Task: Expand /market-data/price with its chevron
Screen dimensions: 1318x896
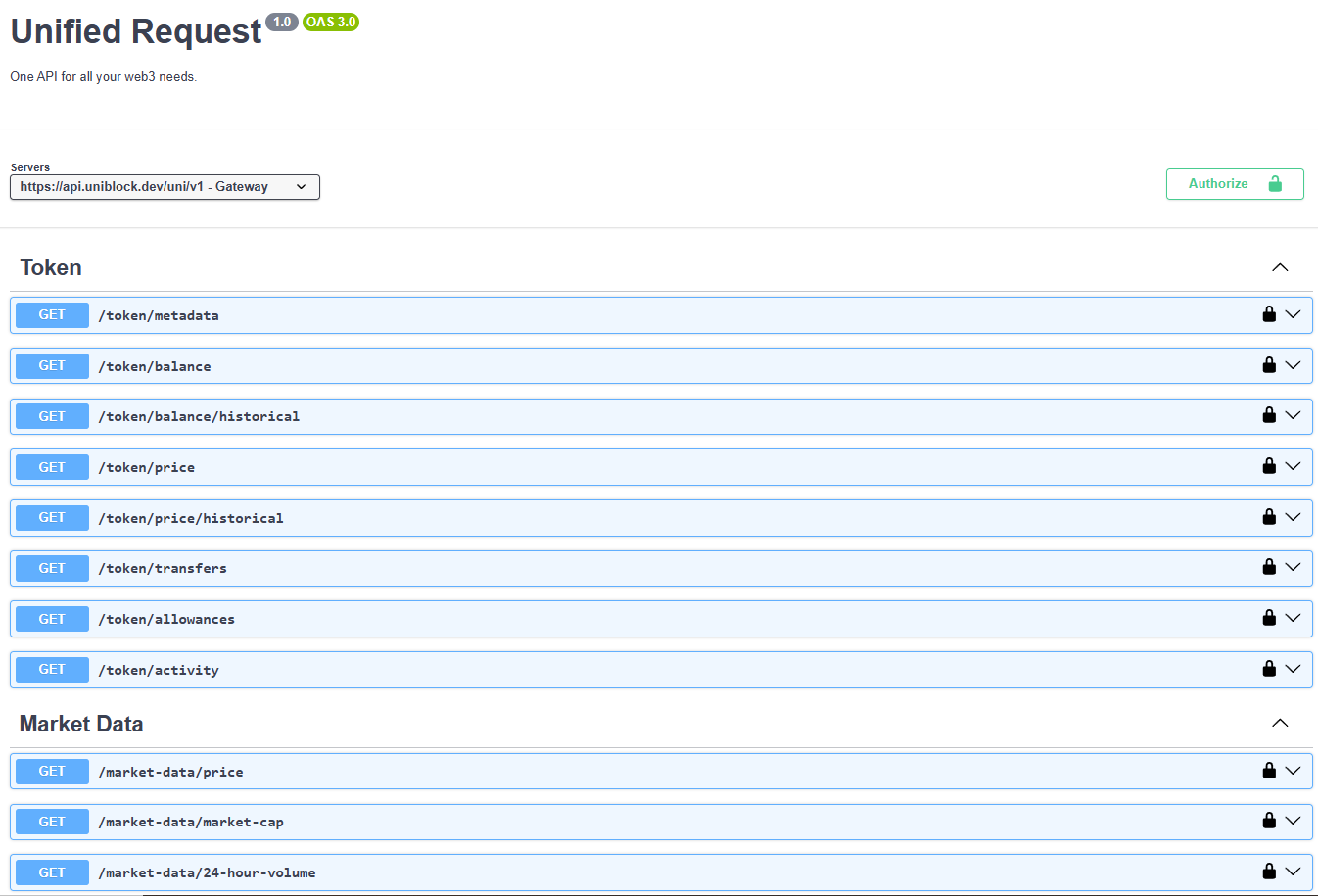Action: coord(1293,771)
